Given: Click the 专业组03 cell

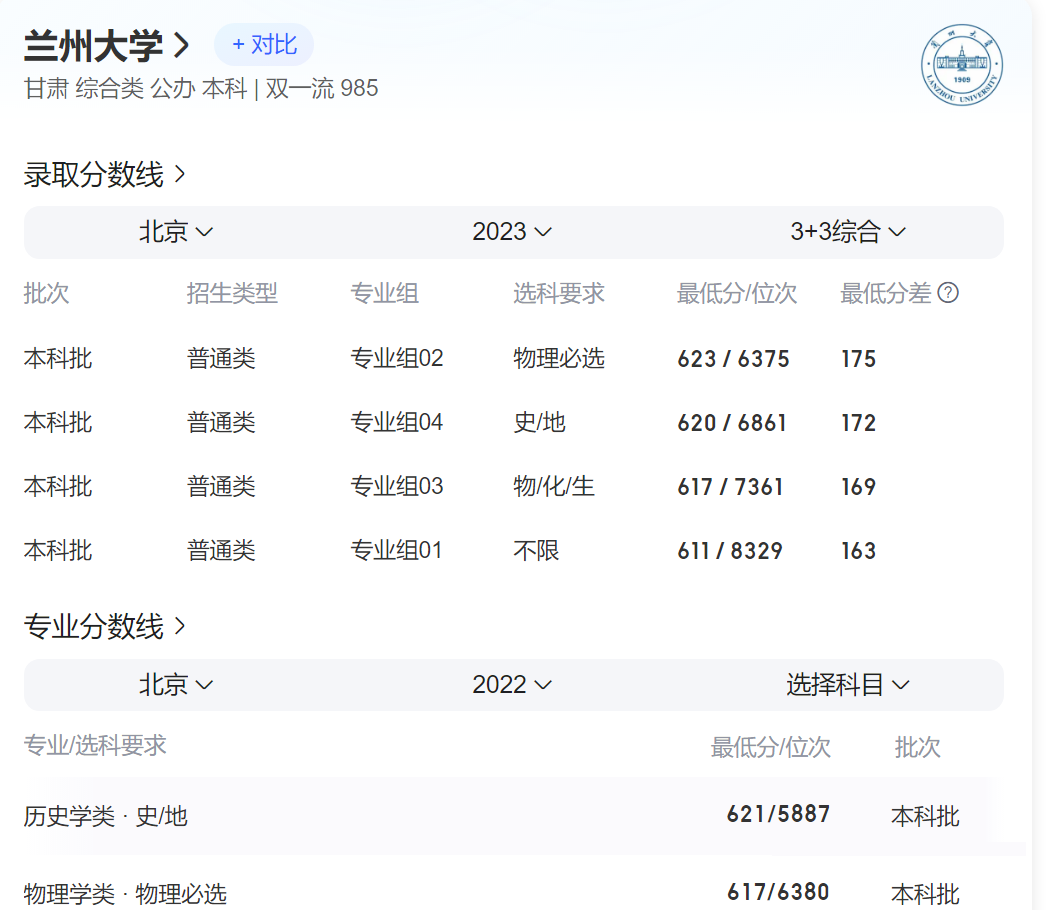Looking at the screenshot, I should [x=397, y=486].
